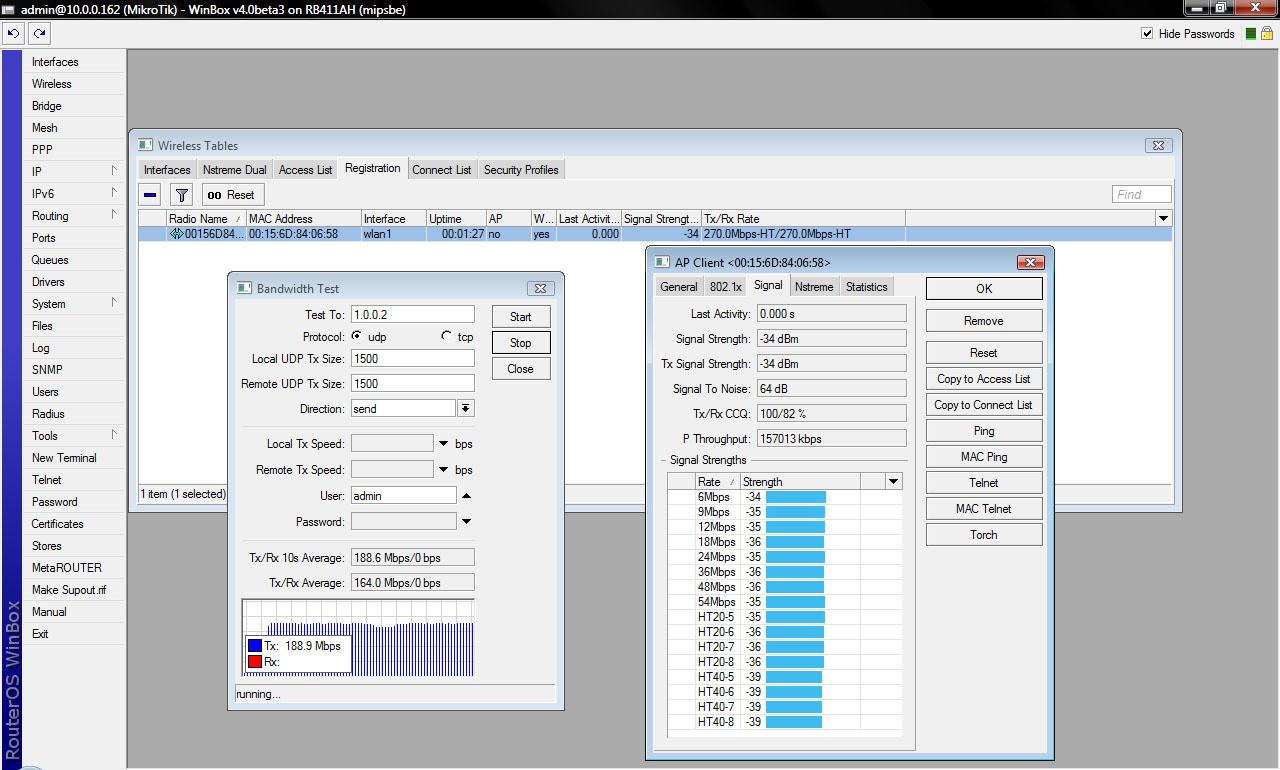
Task: Open the Statistics tab in AP Client
Action: coord(866,287)
